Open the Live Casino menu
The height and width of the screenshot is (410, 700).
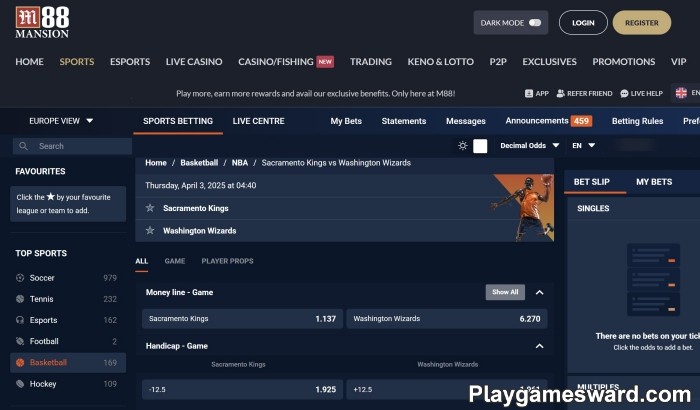pos(194,62)
